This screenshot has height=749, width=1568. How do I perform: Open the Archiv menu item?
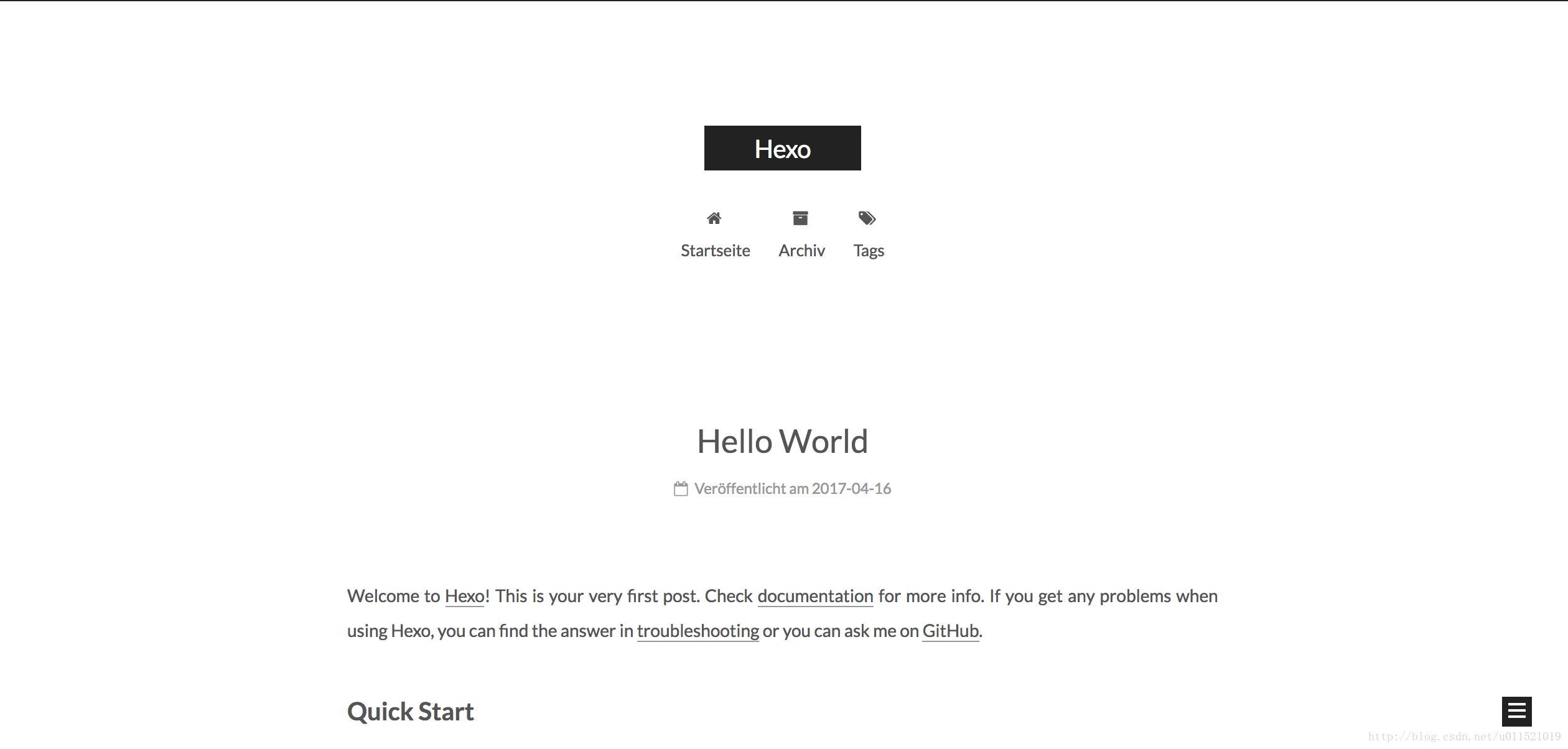[x=801, y=251]
